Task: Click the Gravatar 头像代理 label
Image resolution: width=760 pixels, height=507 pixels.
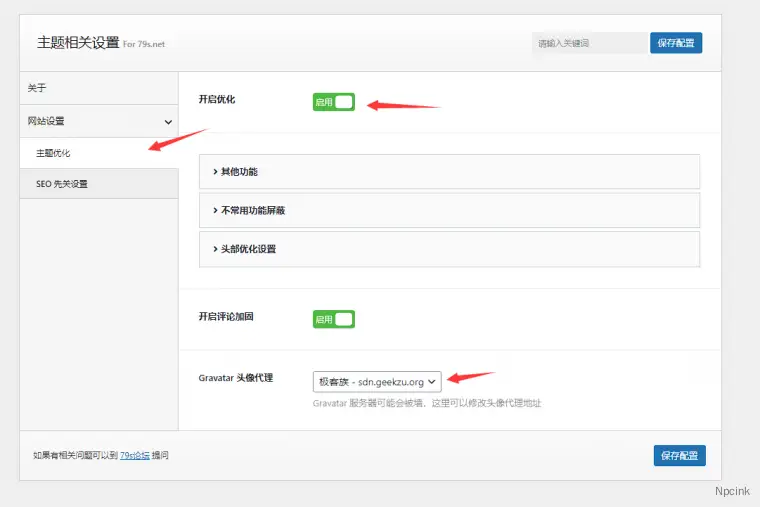Action: [242, 378]
